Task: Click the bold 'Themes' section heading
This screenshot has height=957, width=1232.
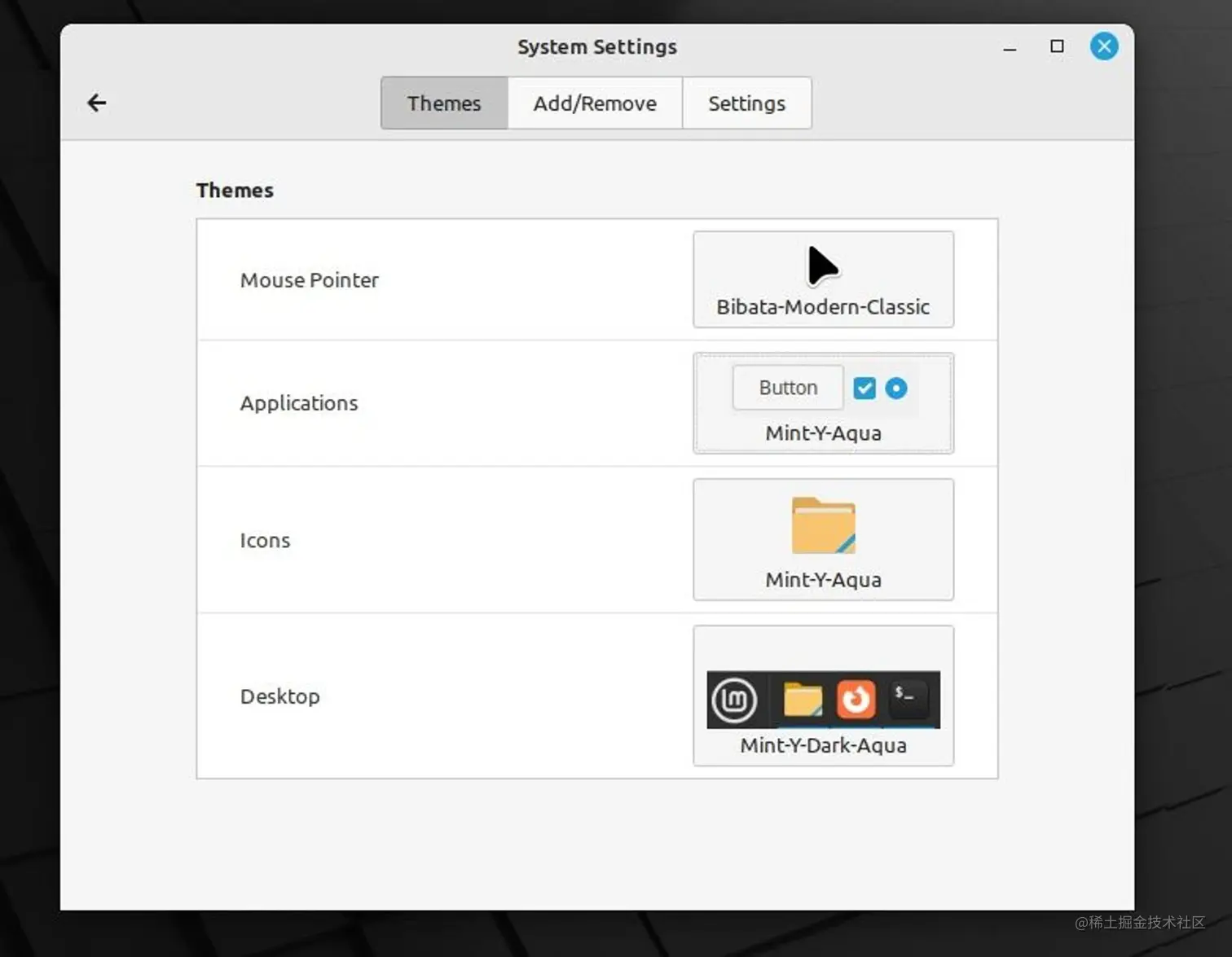Action: [235, 191]
